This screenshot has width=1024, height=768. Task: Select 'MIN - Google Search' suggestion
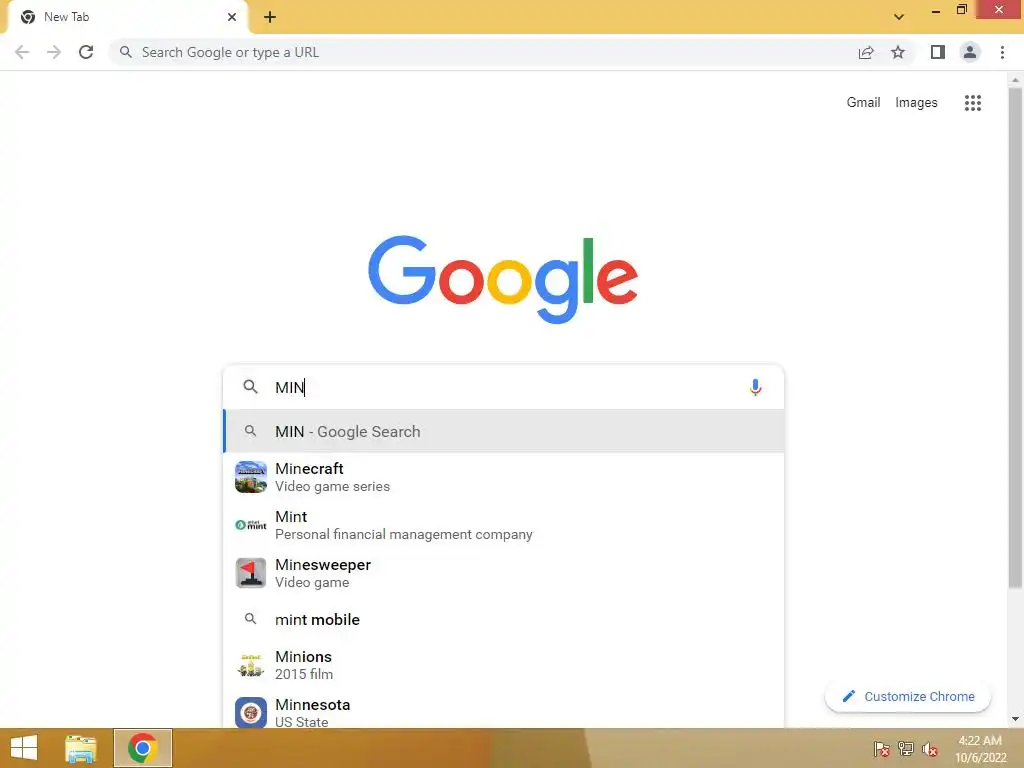click(504, 431)
